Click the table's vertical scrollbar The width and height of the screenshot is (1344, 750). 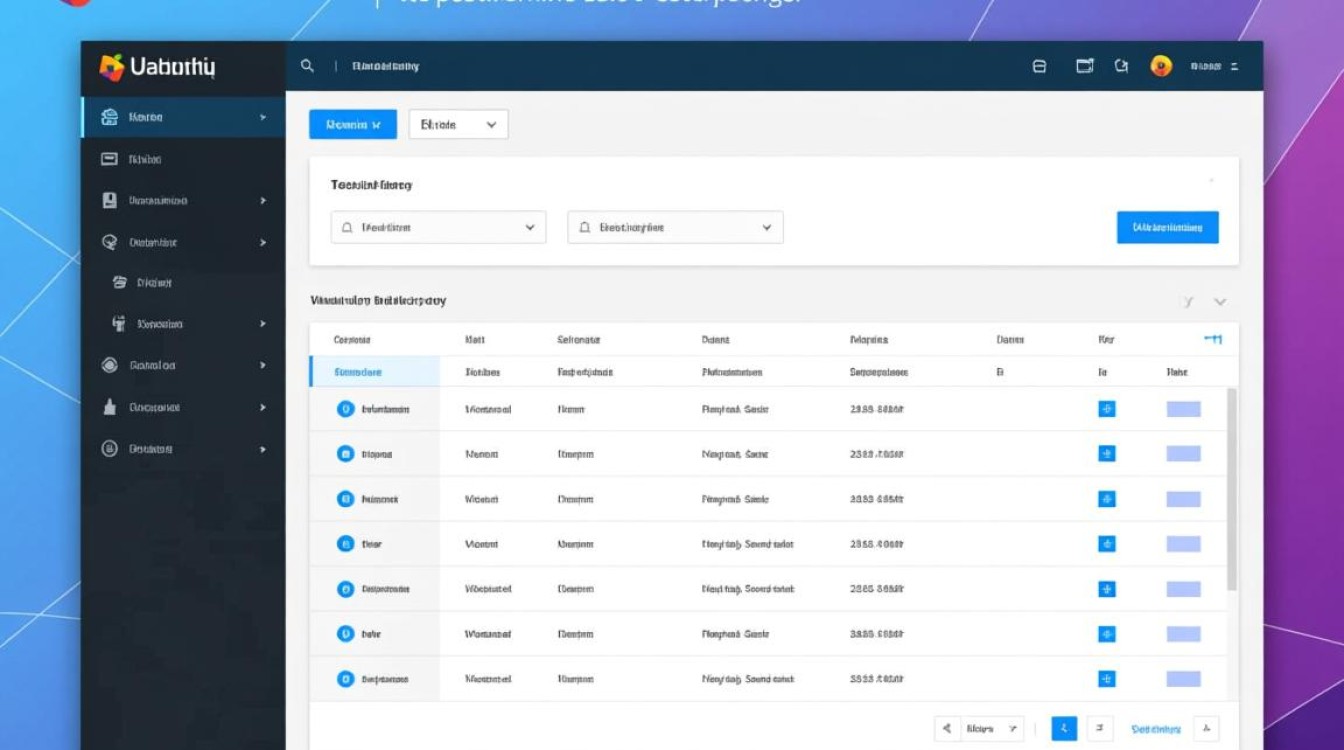tap(1232, 490)
